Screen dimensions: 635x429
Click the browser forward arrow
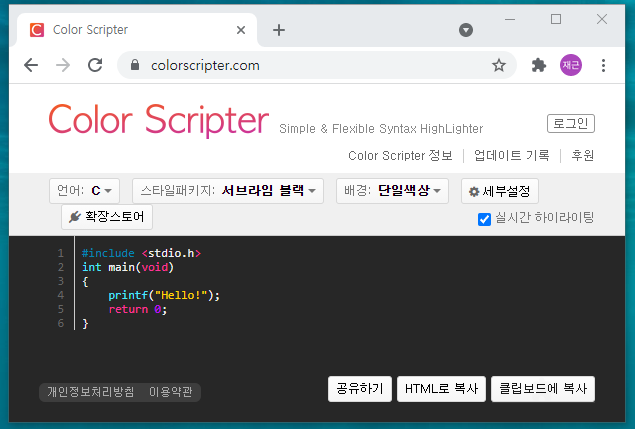click(x=63, y=65)
